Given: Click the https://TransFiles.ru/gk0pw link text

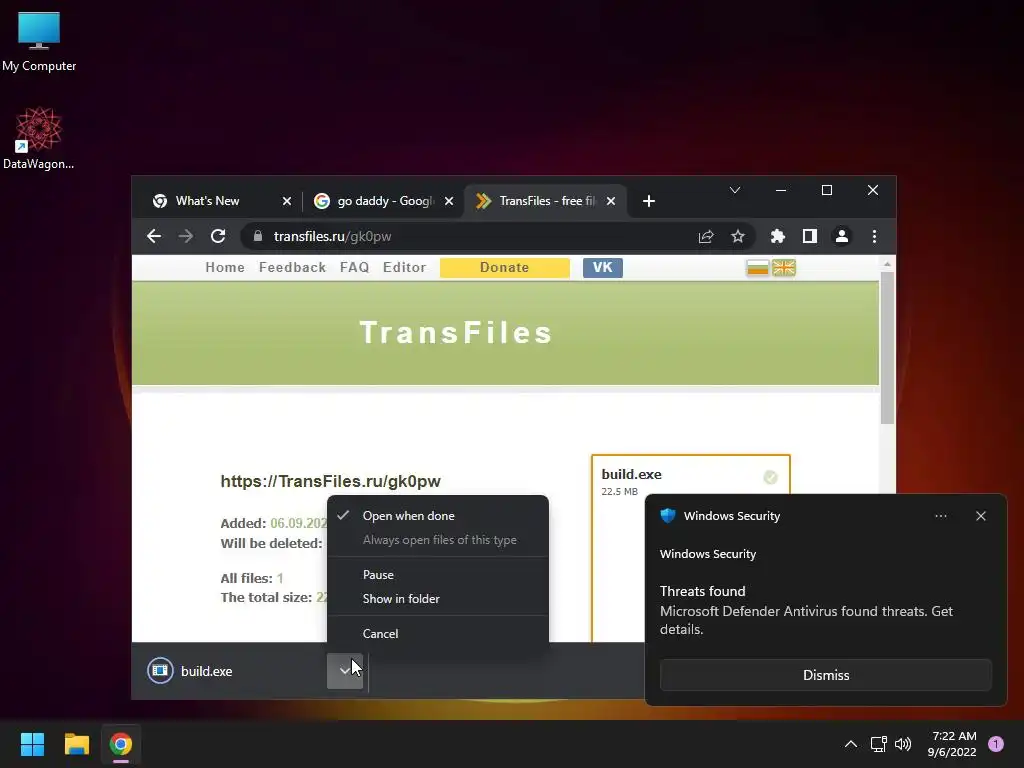Looking at the screenshot, I should click(330, 481).
